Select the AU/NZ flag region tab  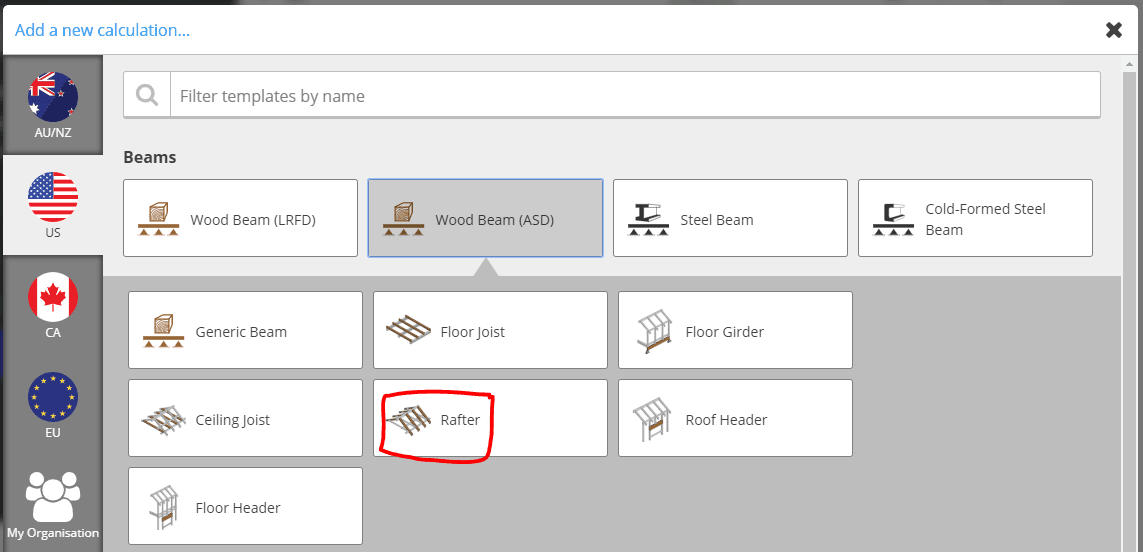pos(52,105)
